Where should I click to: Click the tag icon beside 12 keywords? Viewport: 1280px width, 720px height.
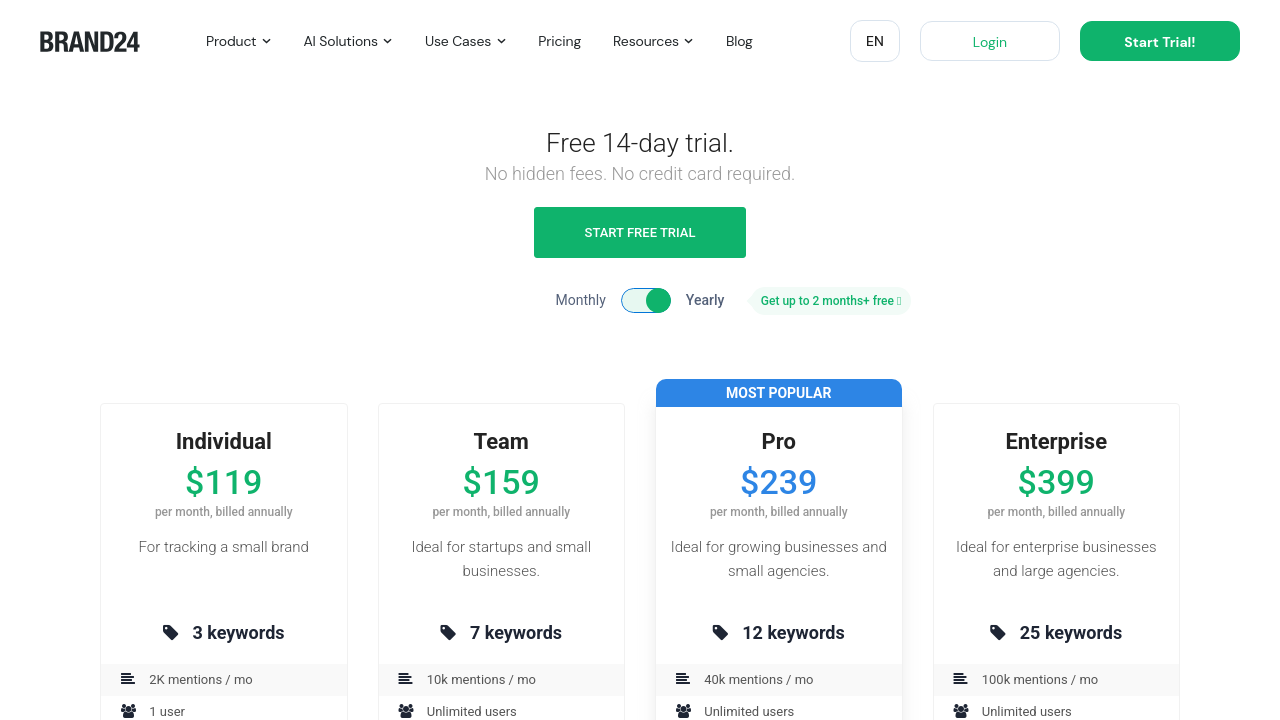720,633
